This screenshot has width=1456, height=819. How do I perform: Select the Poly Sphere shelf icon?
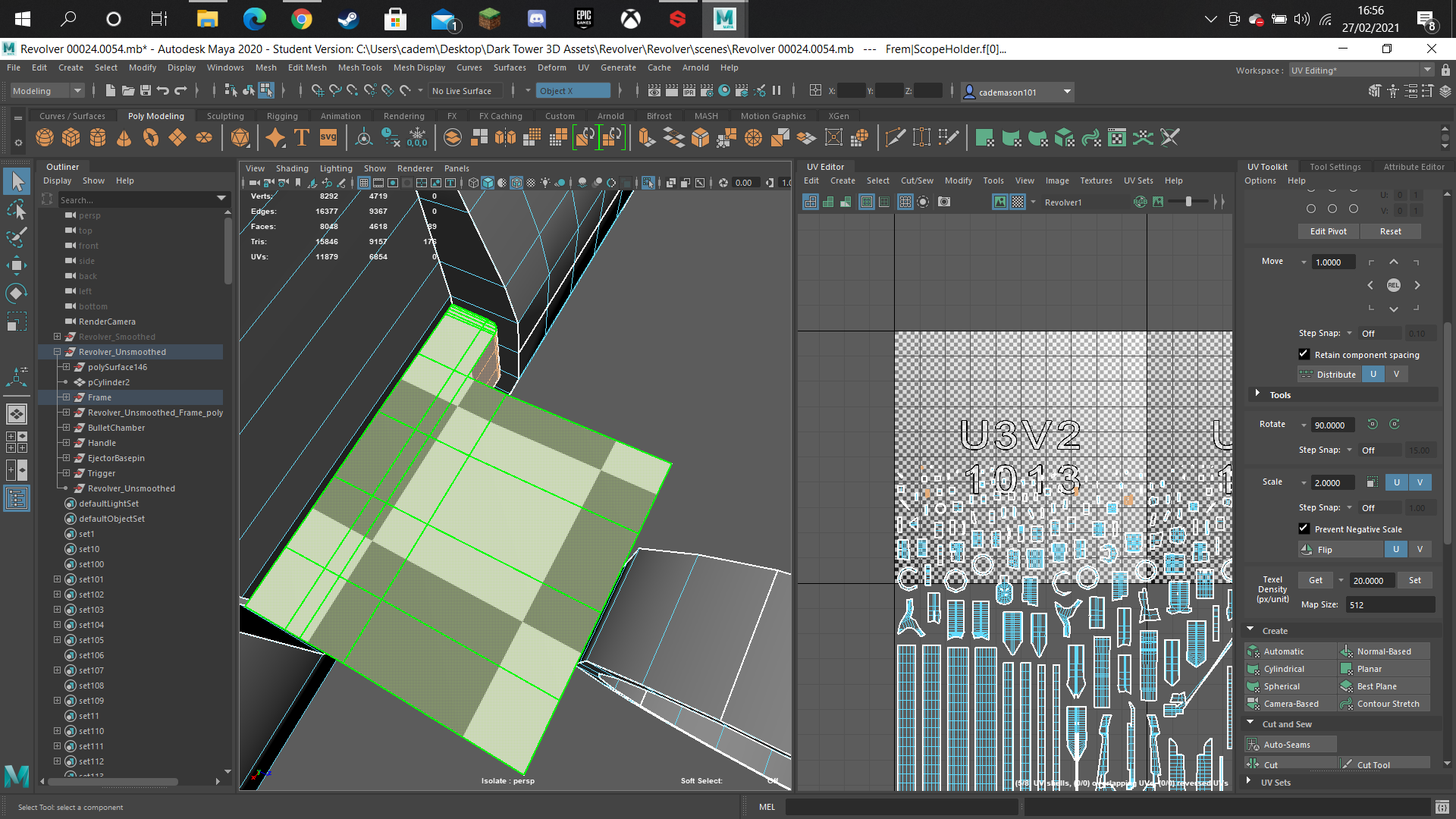(45, 137)
